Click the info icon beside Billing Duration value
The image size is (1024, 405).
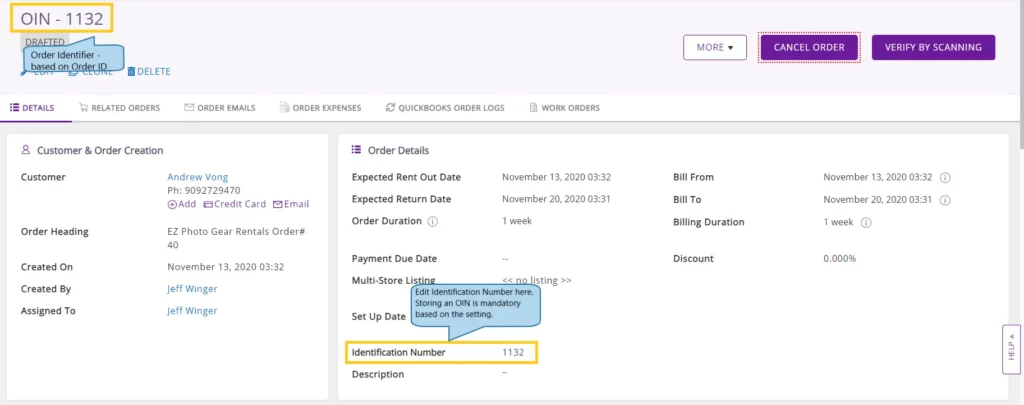tap(866, 222)
